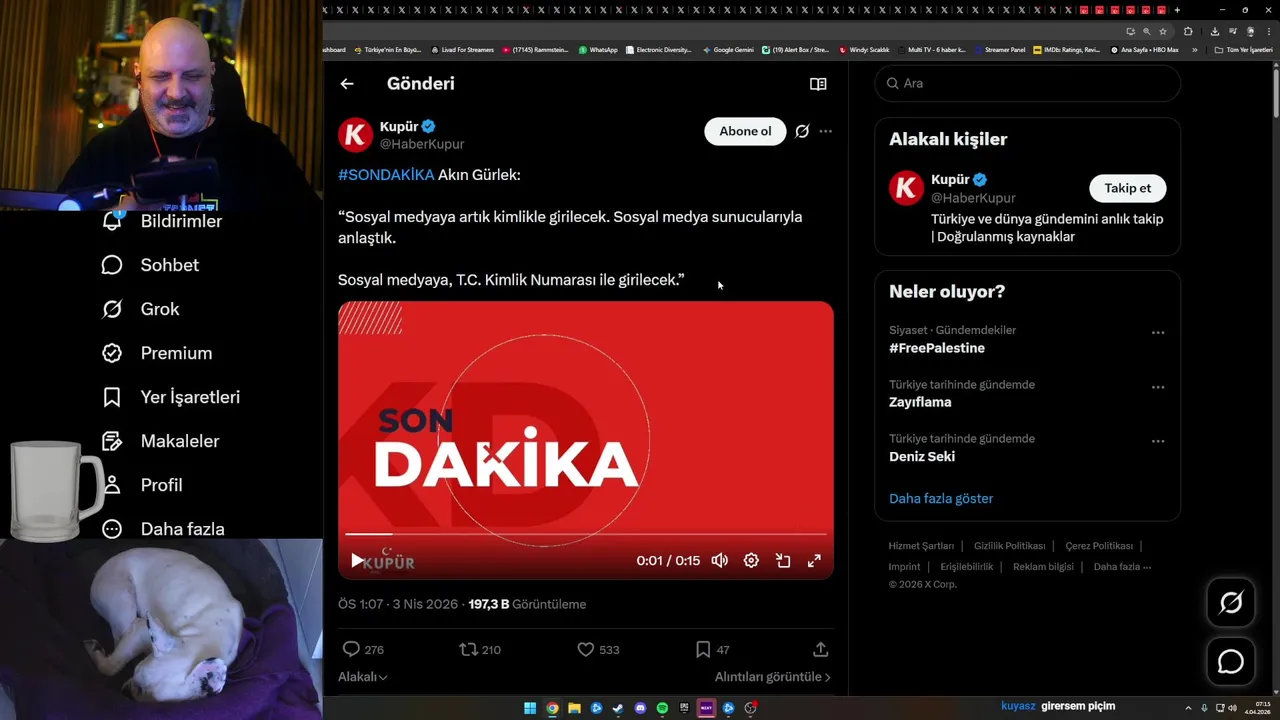1280x720 pixels.
Task: Open the Streamer Panel bookmark
Action: (999, 50)
